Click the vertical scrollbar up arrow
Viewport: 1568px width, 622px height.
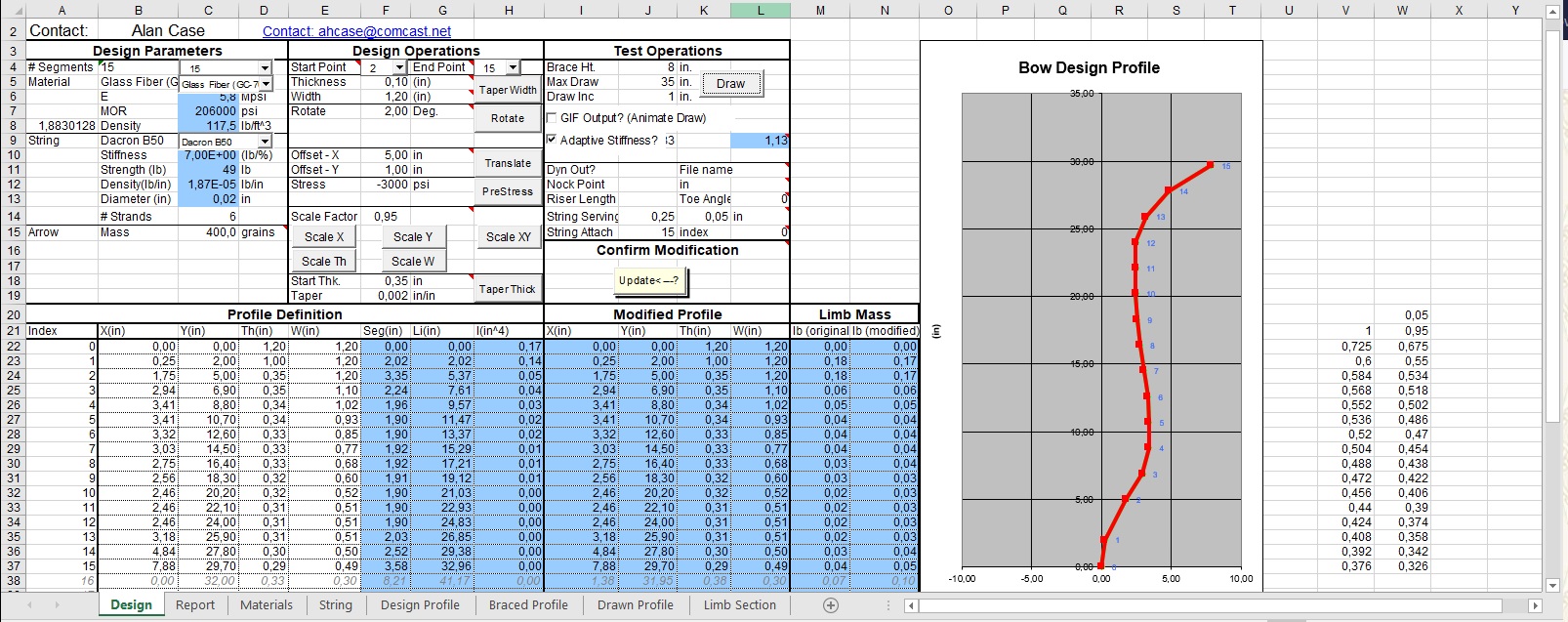[x=1553, y=12]
